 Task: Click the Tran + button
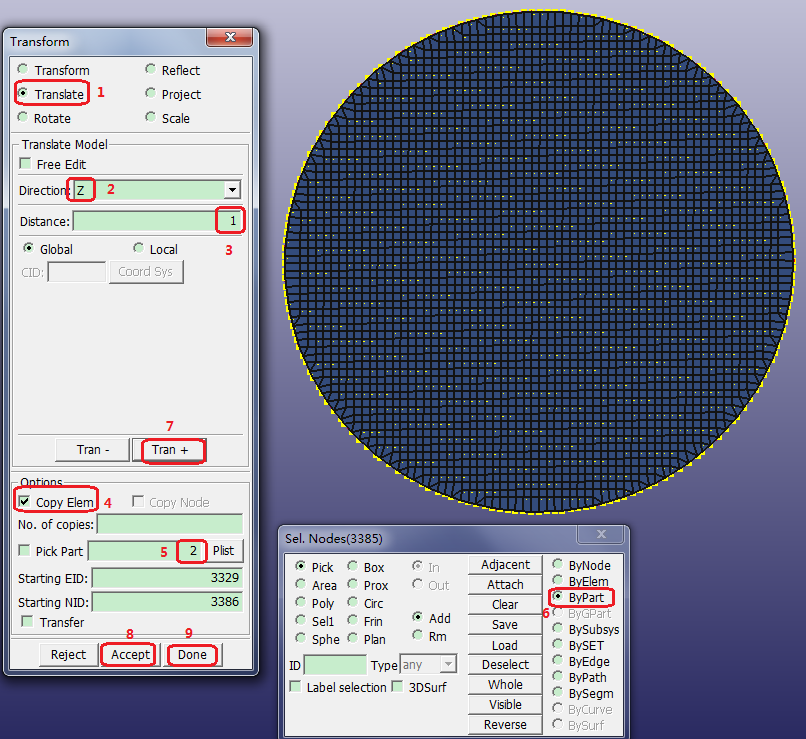171,450
